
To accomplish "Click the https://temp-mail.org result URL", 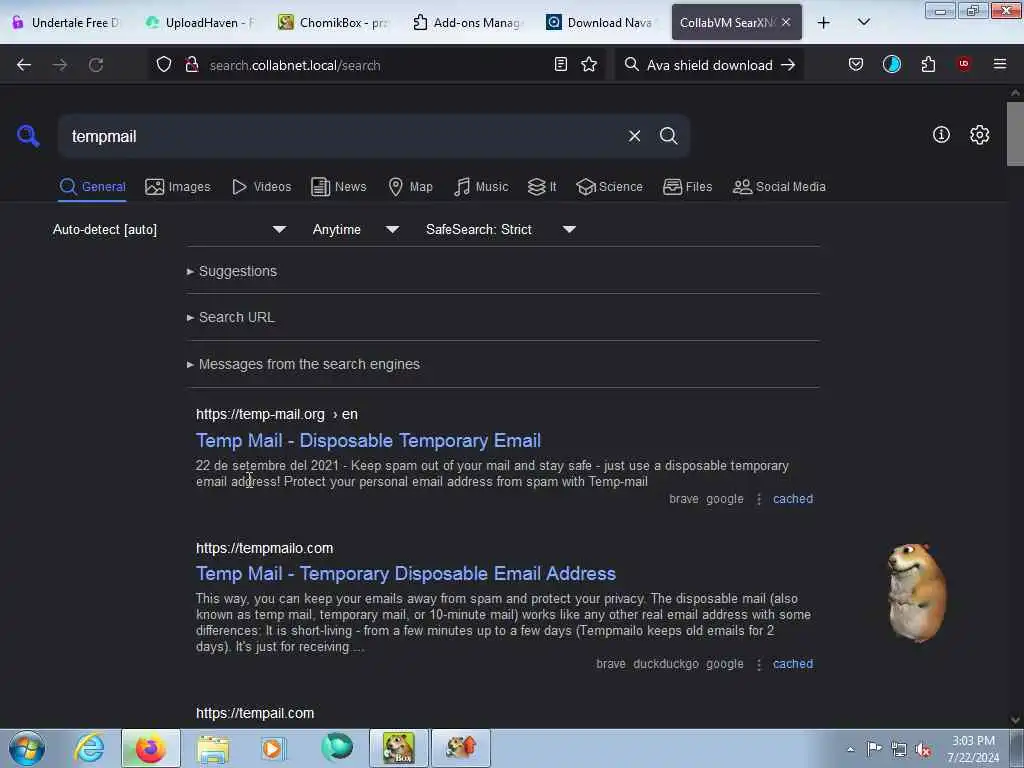I will point(277,414).
